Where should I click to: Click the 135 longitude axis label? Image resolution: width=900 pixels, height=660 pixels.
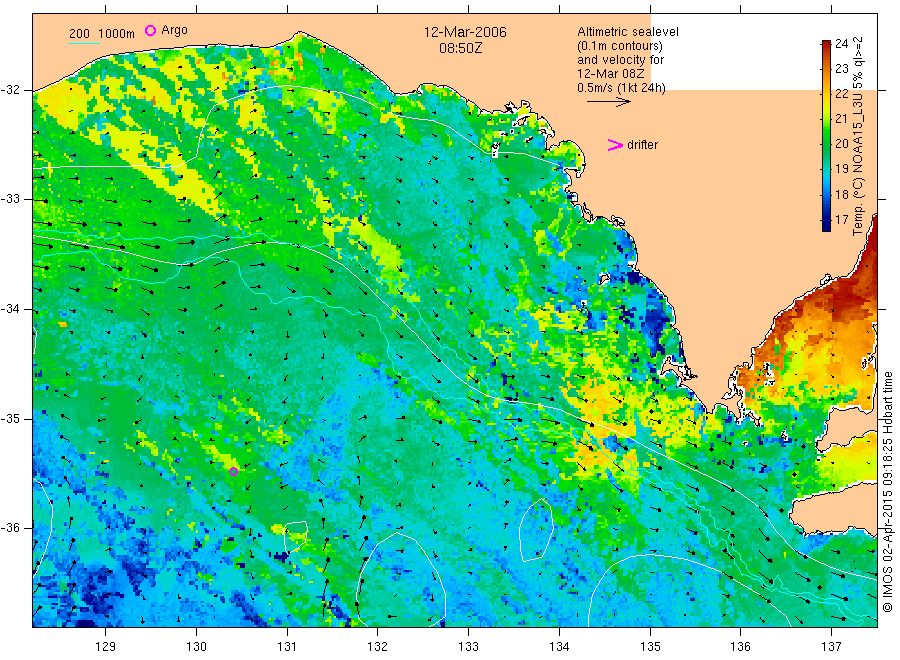[x=650, y=647]
